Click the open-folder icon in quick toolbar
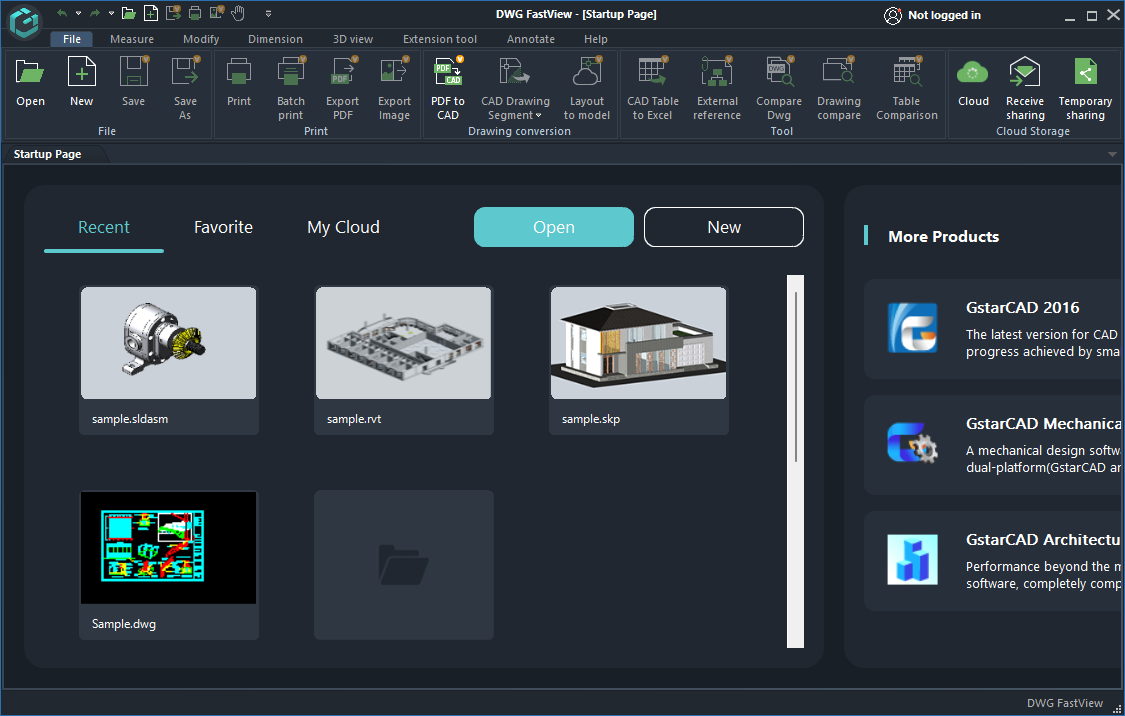1125x716 pixels. [x=128, y=13]
